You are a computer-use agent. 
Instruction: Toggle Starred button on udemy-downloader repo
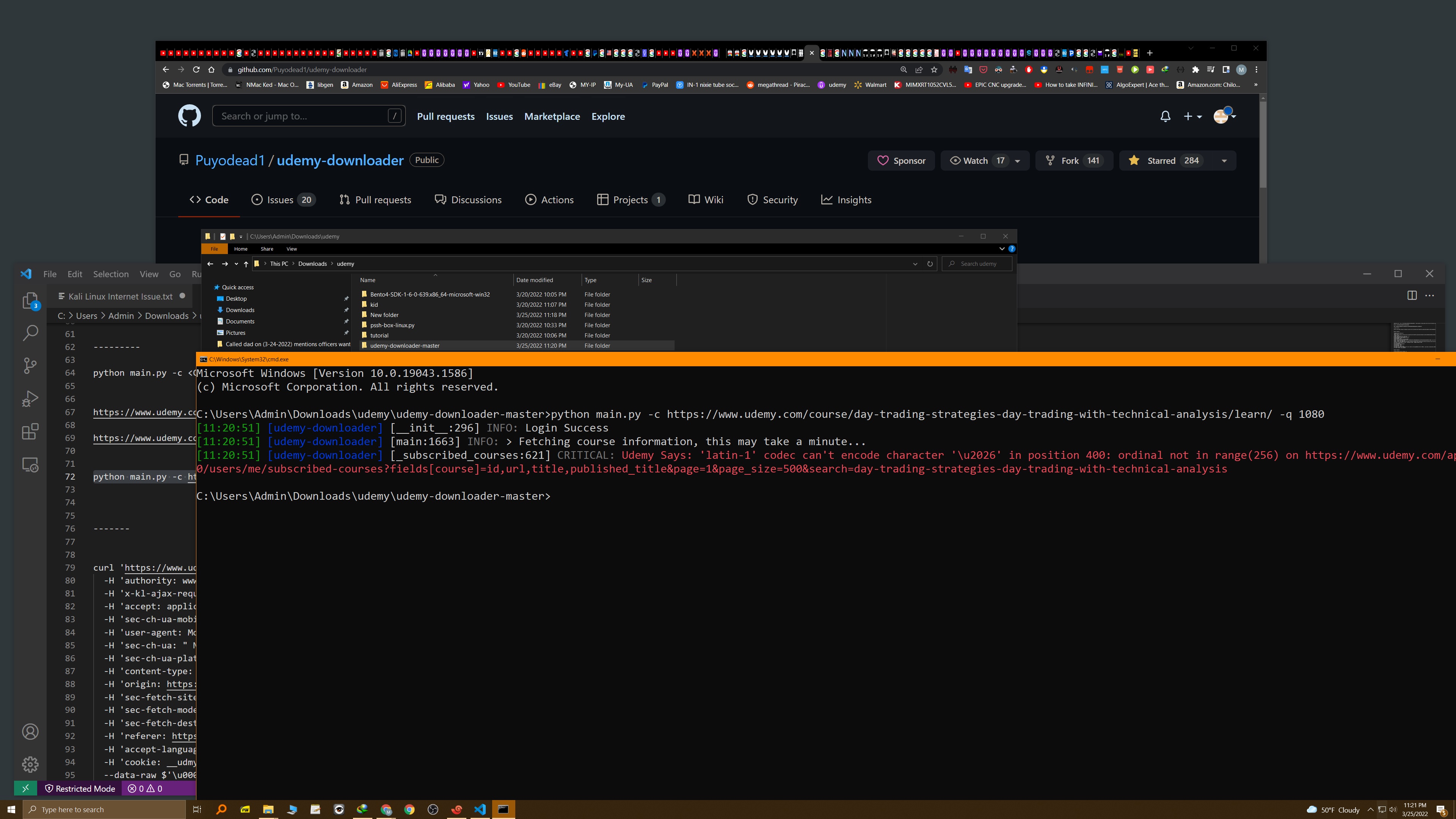[1160, 160]
